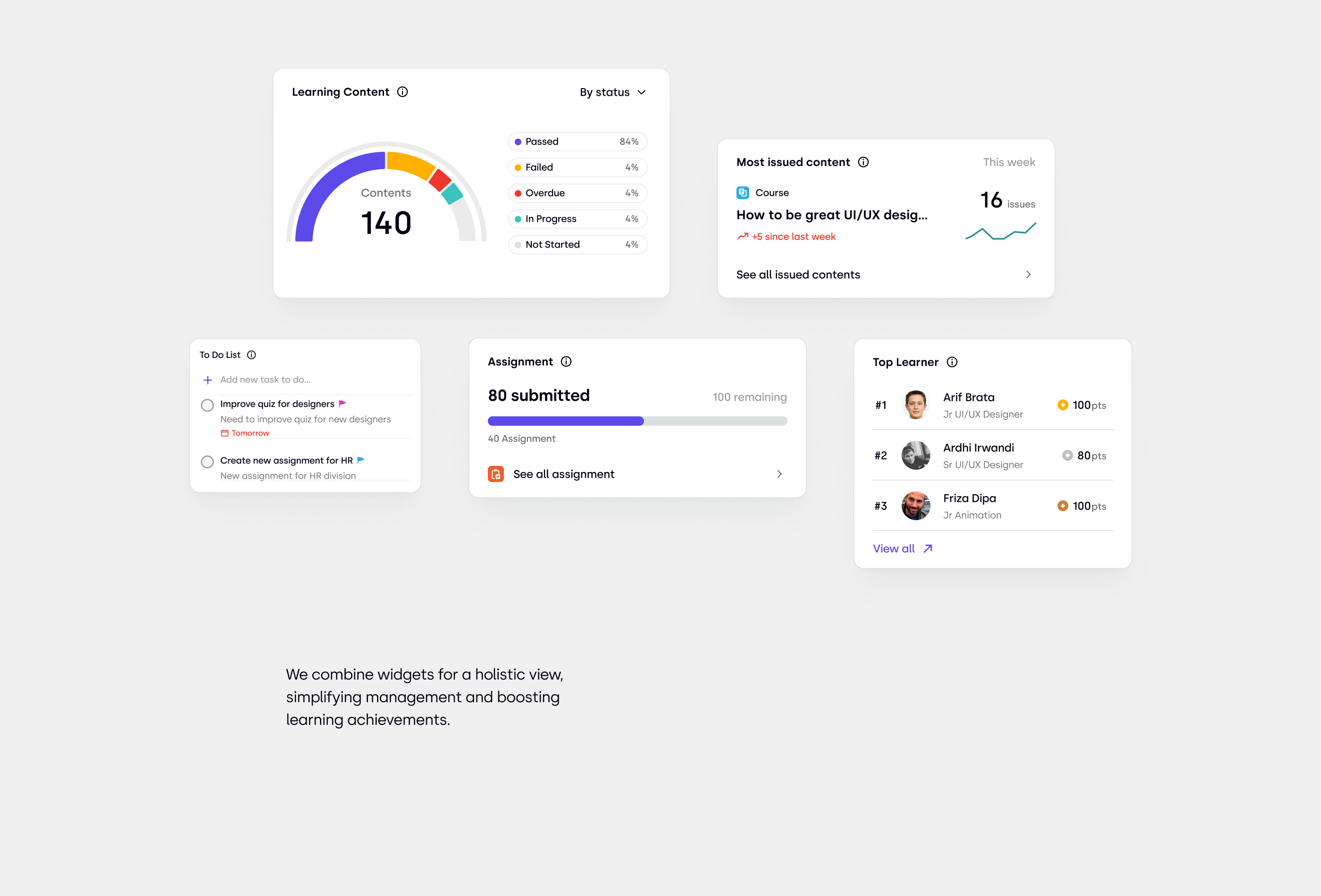Viewport: 1321px width, 896px height.
Task: Click the info icon on Assignment widget
Action: 566,361
